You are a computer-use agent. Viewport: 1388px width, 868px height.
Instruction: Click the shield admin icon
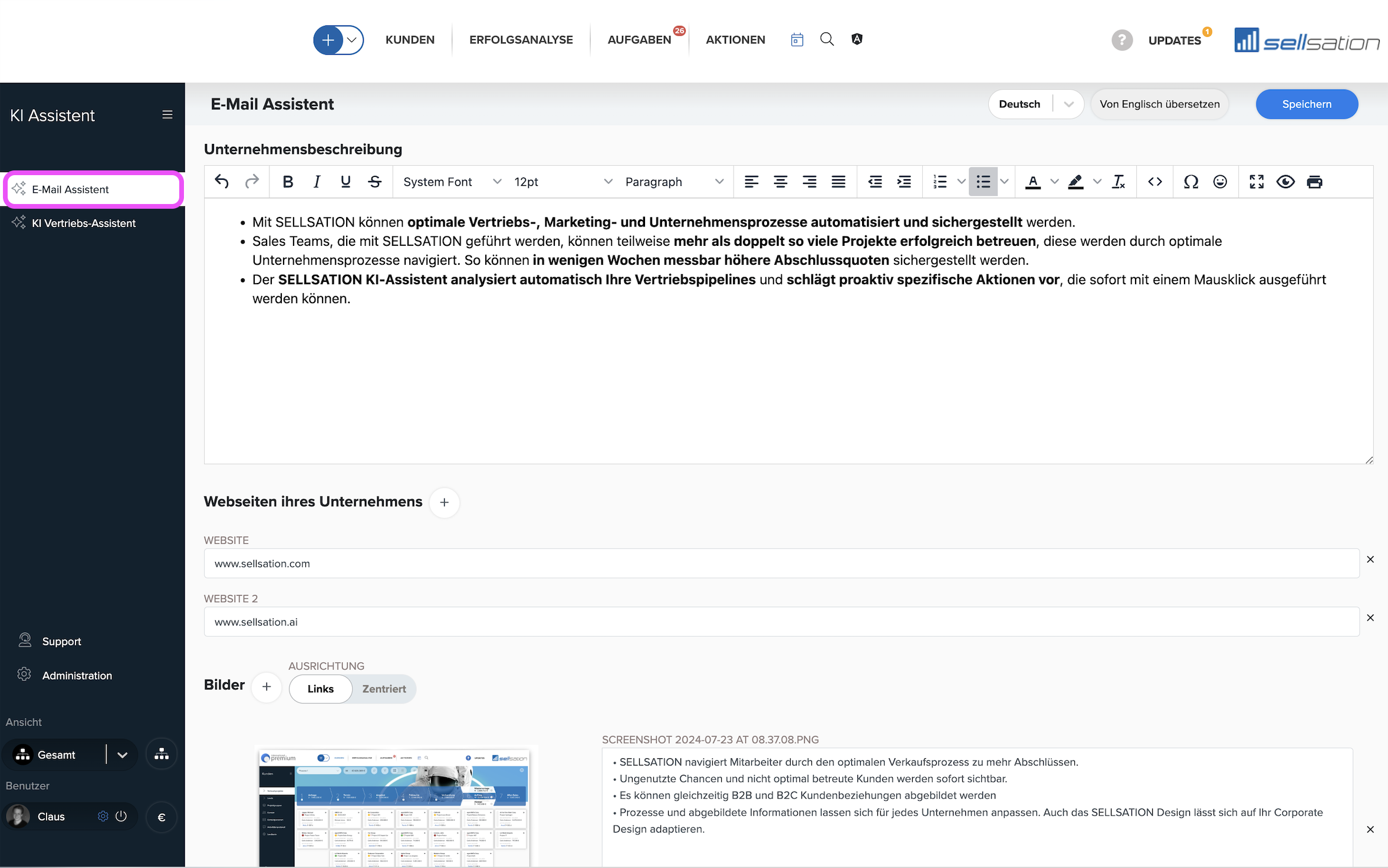(857, 40)
